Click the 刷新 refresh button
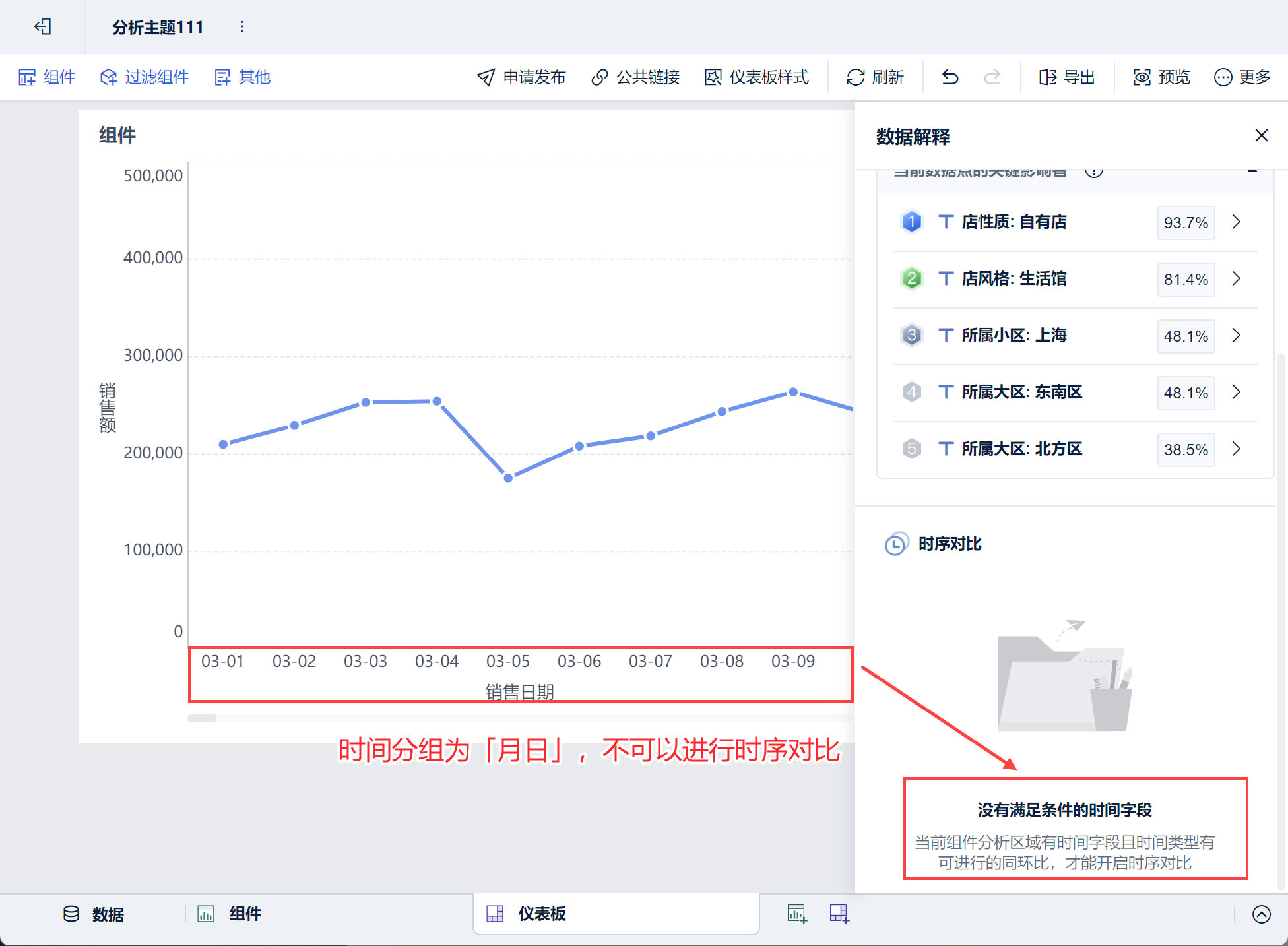Viewport: 1288px width, 946px height. [875, 77]
